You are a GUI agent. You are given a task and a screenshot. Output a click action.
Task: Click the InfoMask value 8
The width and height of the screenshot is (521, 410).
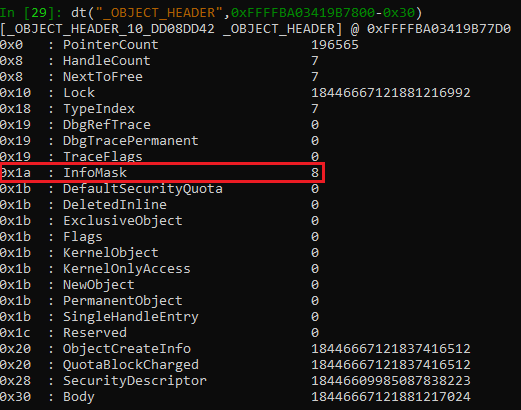coord(315,173)
